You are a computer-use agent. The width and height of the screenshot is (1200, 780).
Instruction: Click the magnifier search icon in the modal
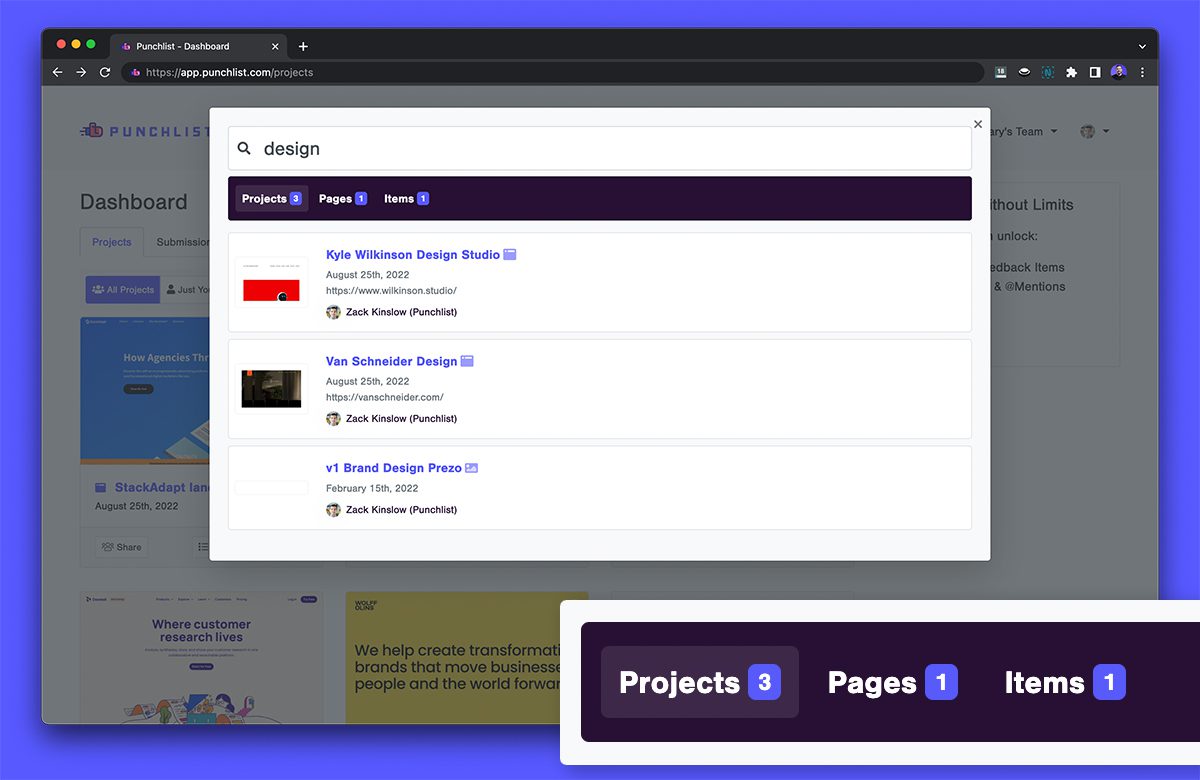click(x=244, y=149)
